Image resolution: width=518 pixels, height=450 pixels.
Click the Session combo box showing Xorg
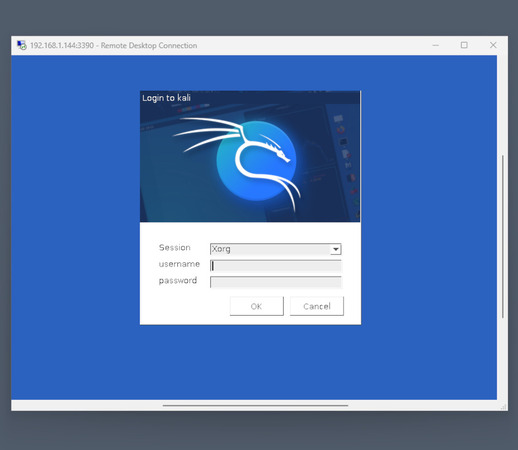pos(275,249)
